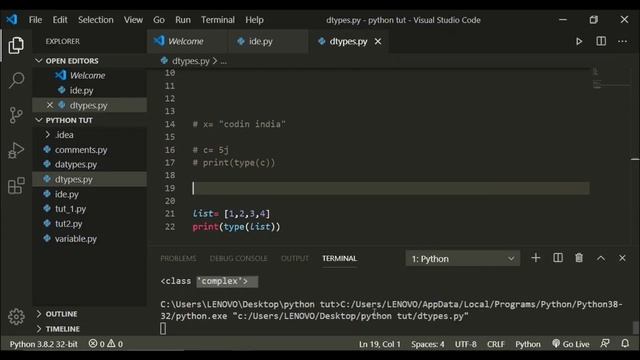Switch to the Problems panel tab
This screenshot has height=360, width=640.
click(178, 258)
